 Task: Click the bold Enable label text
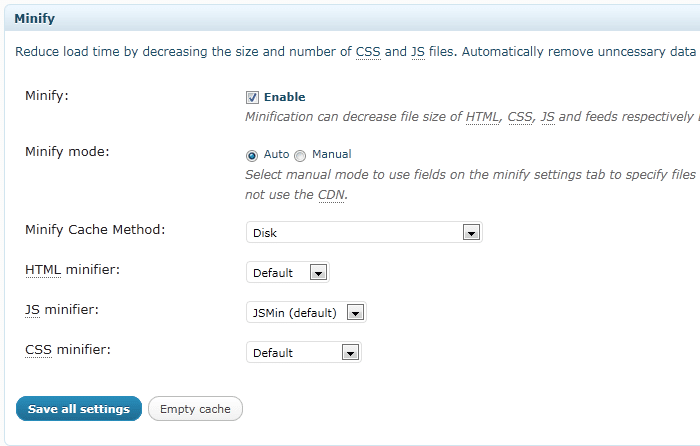pos(284,97)
